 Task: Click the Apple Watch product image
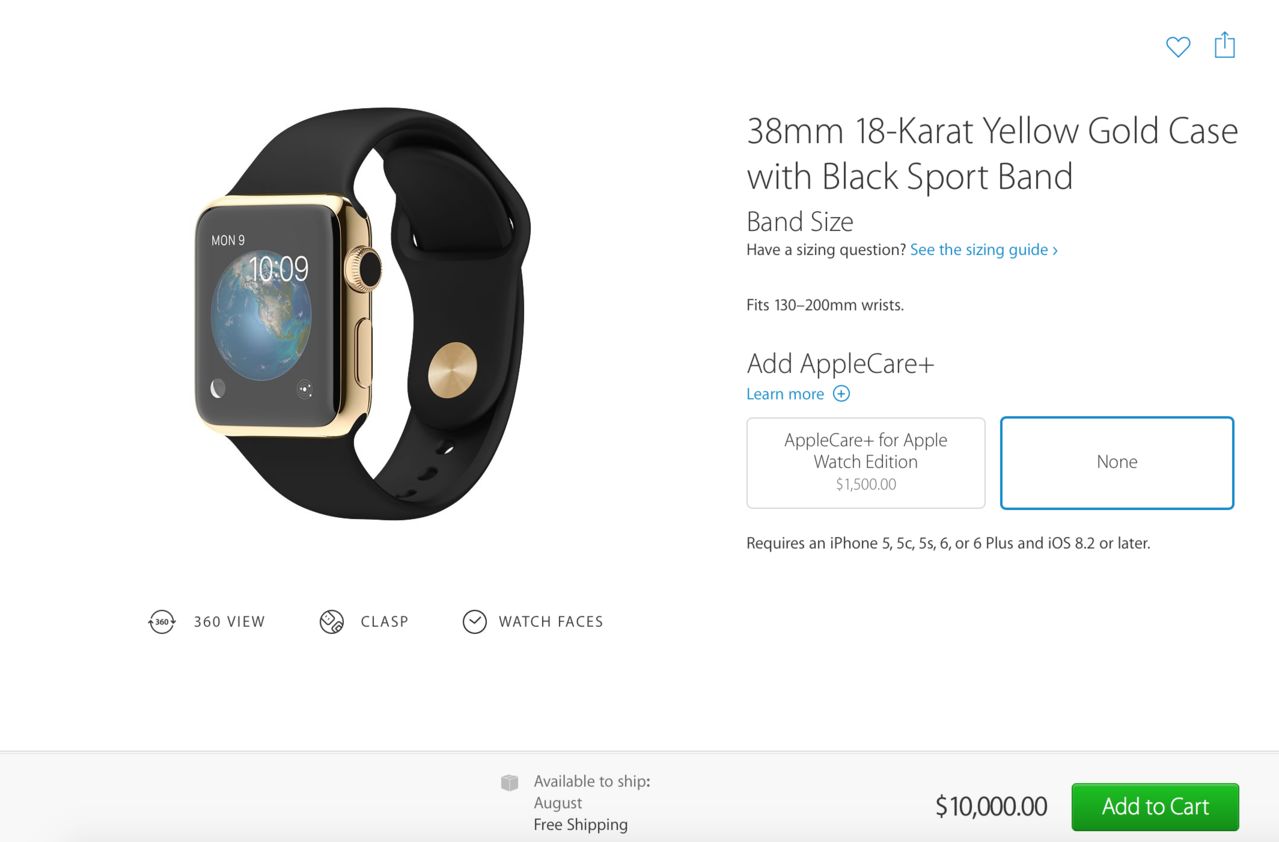(362, 313)
